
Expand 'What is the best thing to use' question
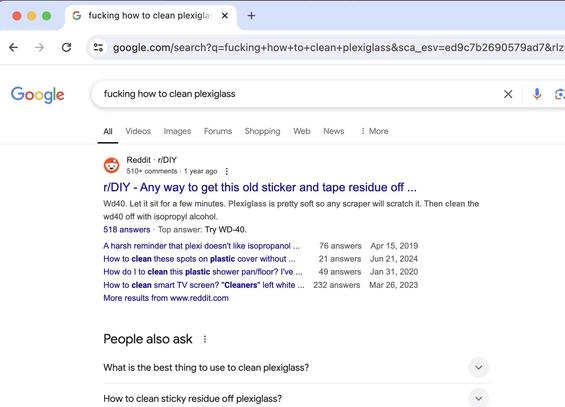479,367
